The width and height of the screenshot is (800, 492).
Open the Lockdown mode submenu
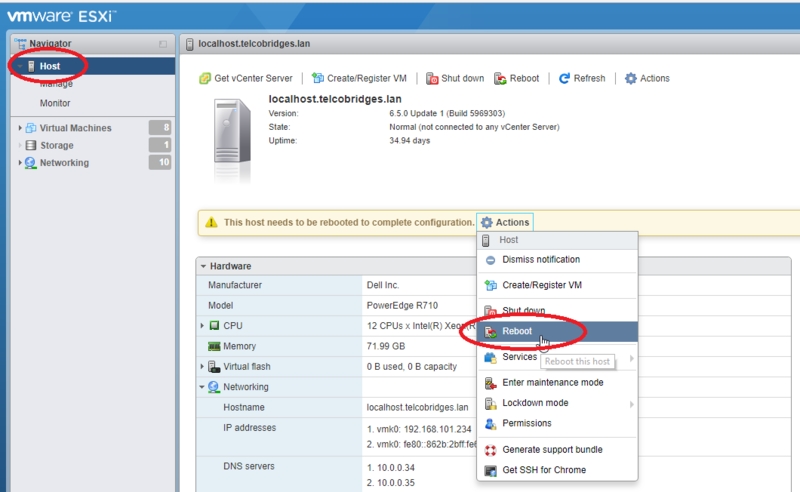(535, 403)
